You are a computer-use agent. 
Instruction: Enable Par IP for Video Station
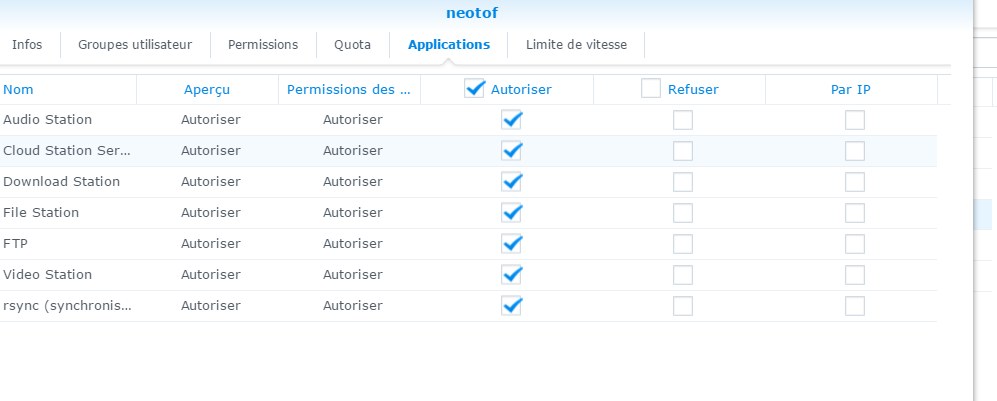point(855,275)
